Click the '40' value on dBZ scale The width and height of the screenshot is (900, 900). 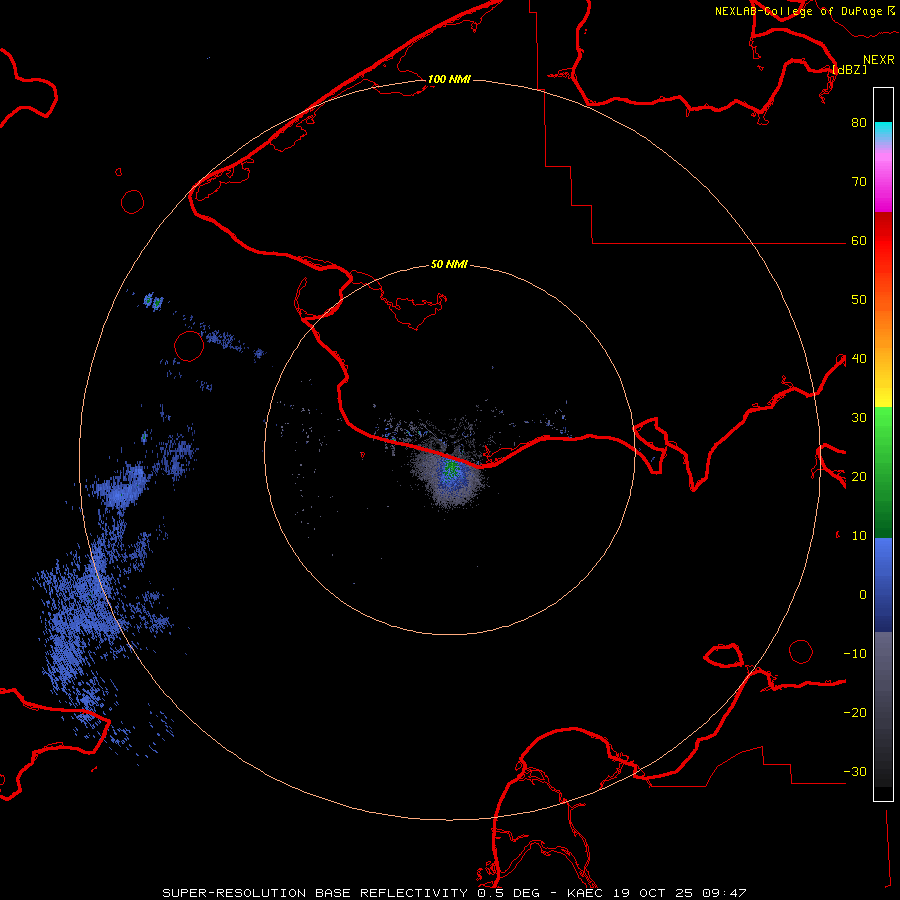859,359
